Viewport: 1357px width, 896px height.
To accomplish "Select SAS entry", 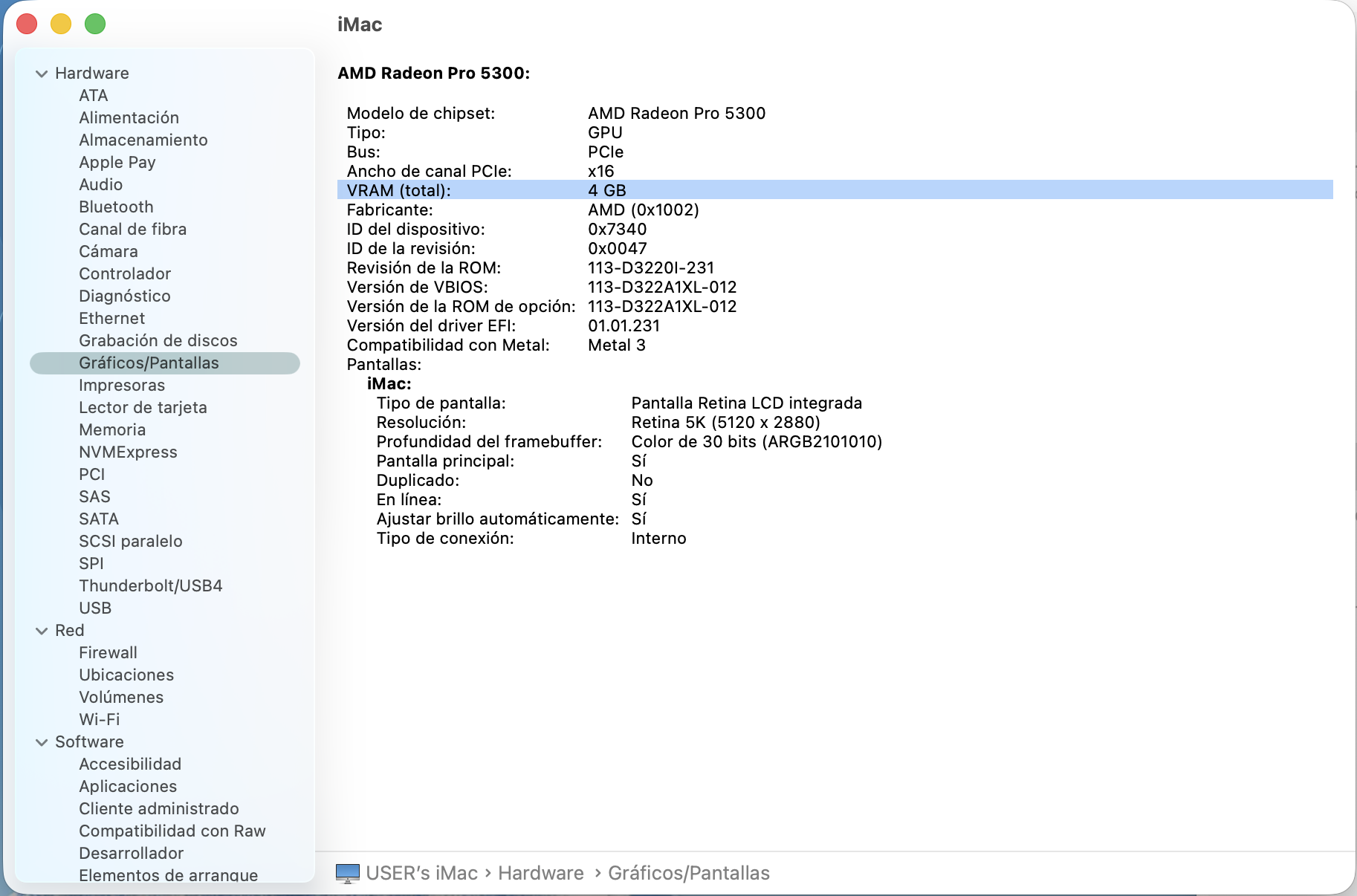I will (94, 497).
